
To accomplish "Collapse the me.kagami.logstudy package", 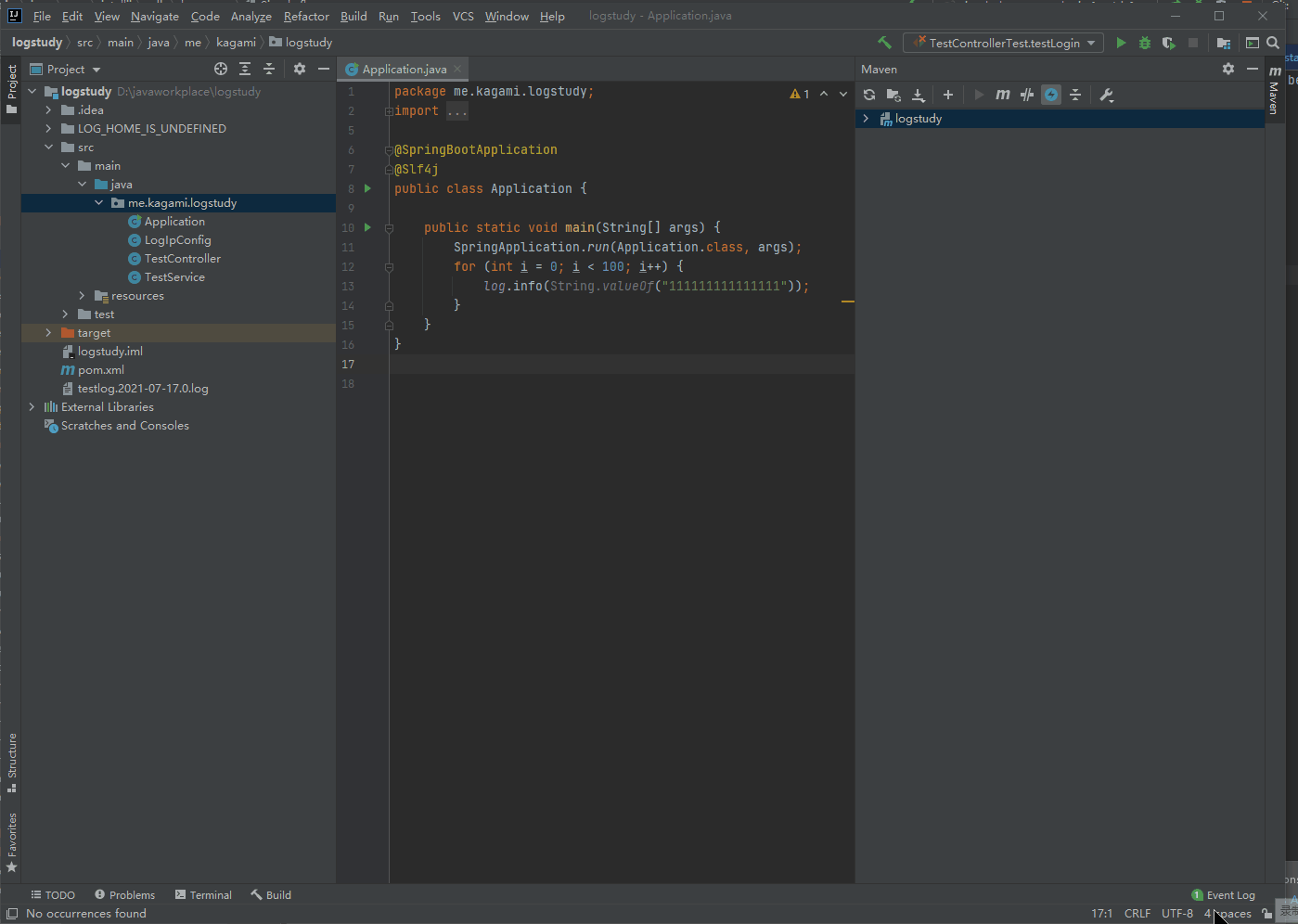I will (98, 202).
